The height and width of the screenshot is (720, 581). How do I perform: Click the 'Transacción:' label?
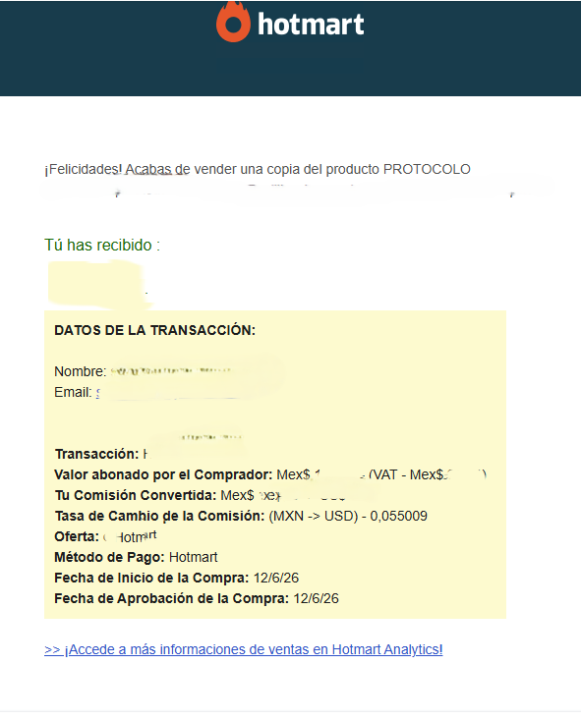(x=97, y=454)
